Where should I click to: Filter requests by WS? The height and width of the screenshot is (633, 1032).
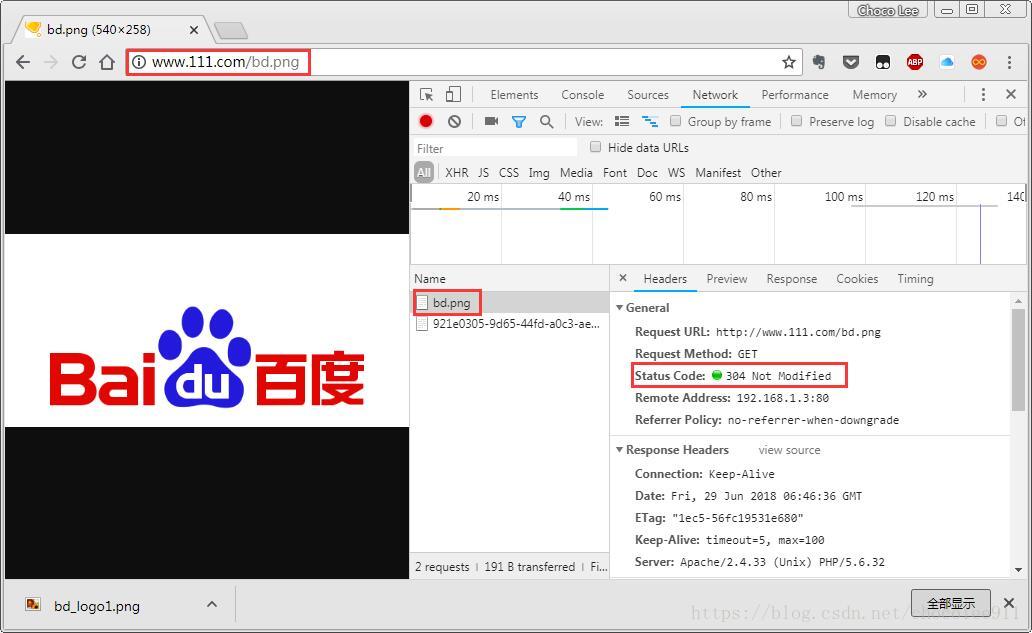coord(676,172)
